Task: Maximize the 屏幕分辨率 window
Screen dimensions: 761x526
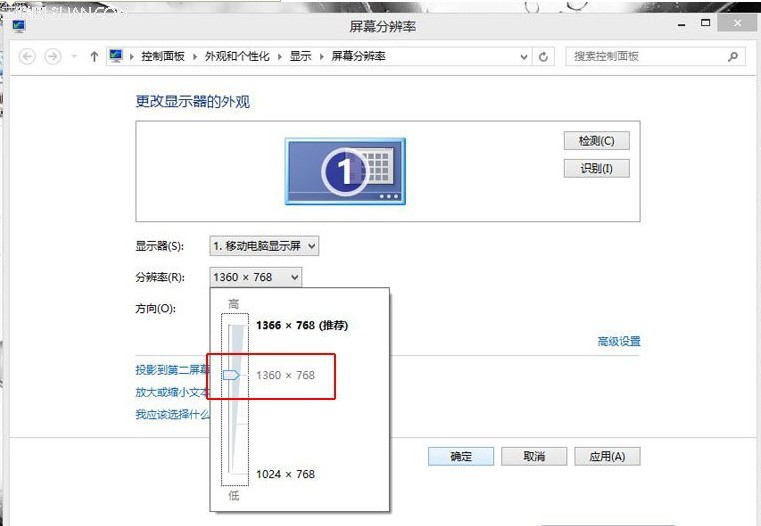Action: tap(706, 23)
